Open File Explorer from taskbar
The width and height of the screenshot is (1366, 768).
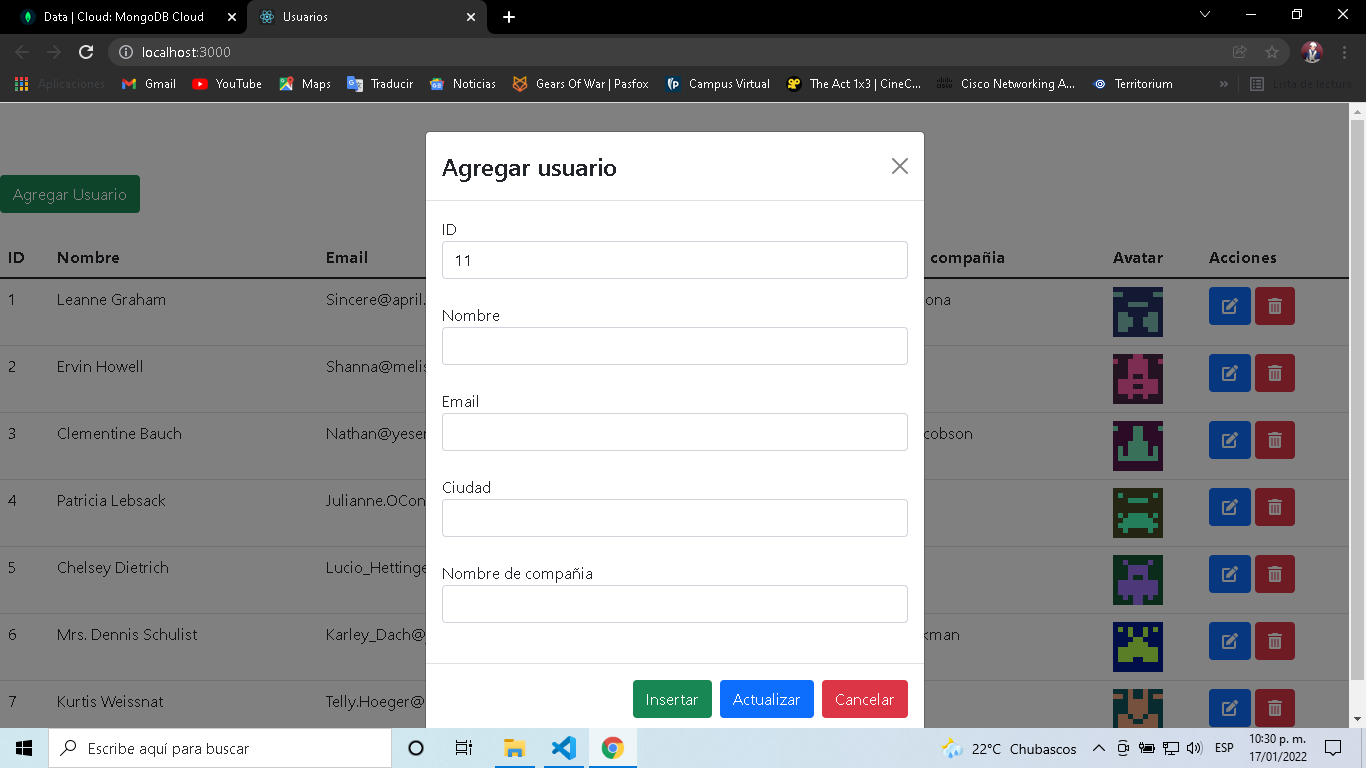(x=514, y=748)
